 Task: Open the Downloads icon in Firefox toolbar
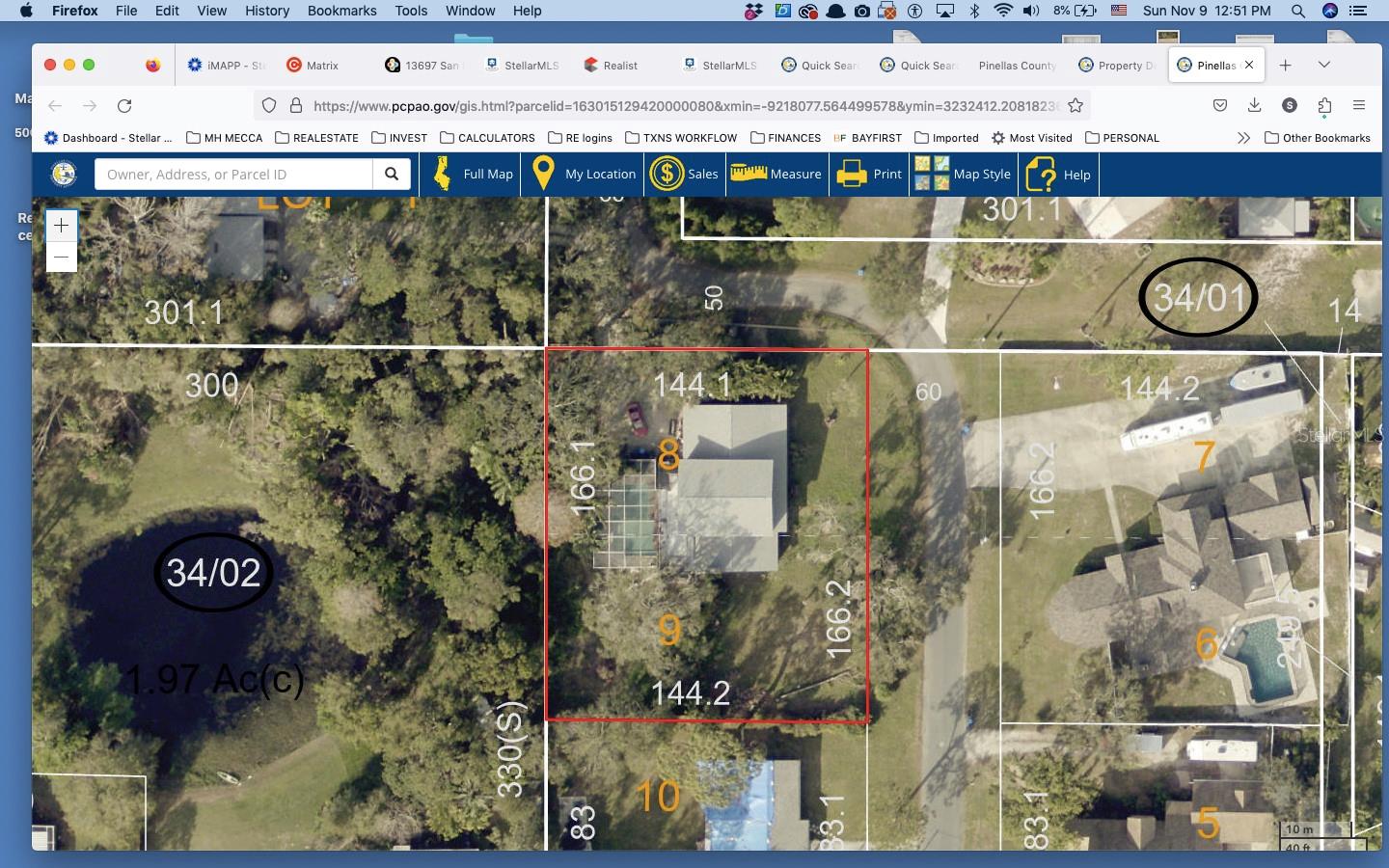click(1254, 105)
